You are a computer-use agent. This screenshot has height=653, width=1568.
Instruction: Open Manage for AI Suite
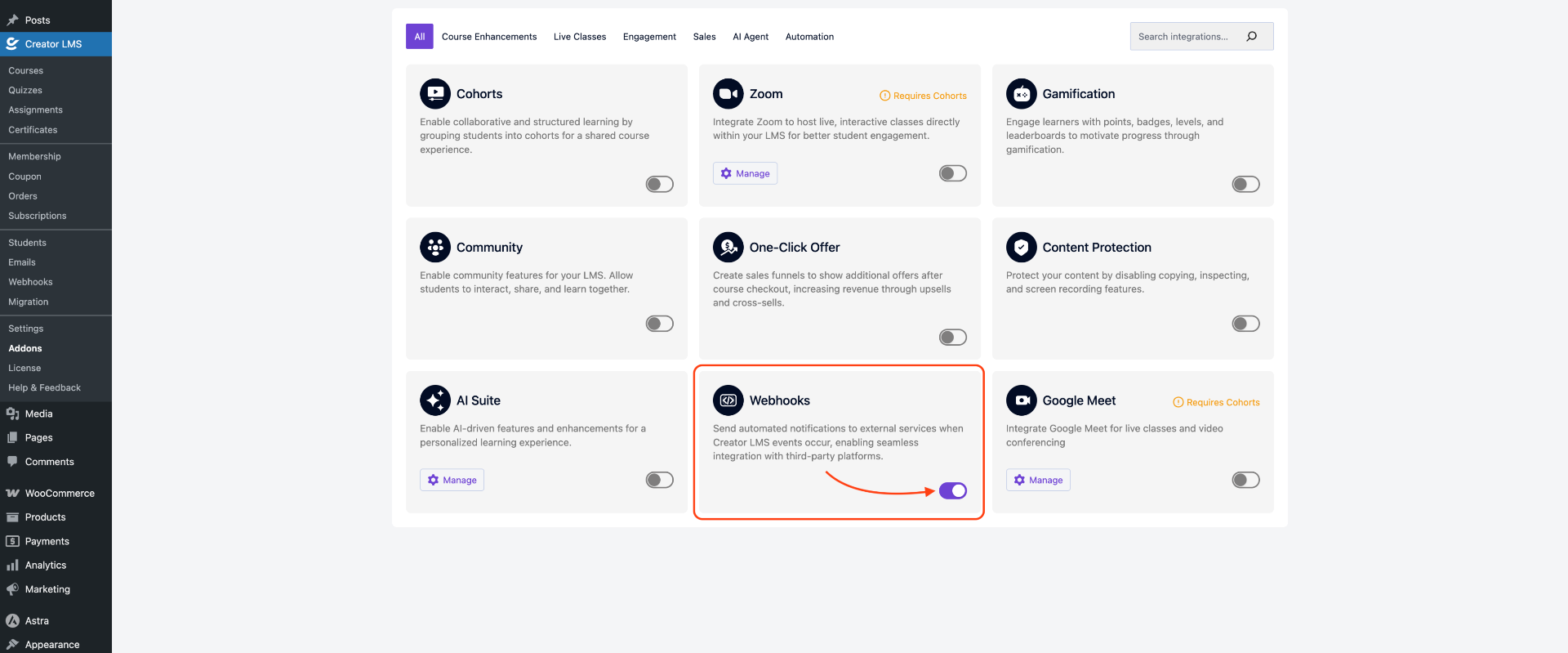[x=452, y=480]
